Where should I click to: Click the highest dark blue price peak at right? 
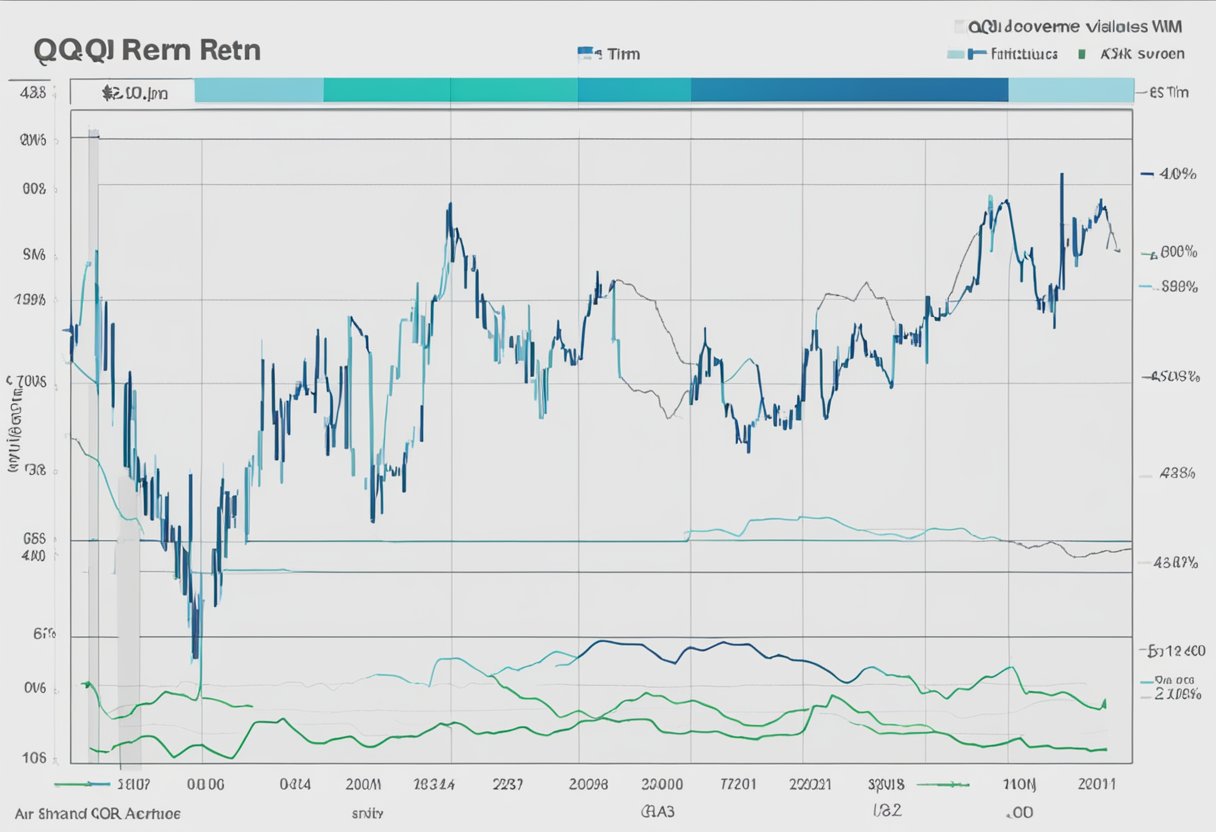(x=1060, y=178)
